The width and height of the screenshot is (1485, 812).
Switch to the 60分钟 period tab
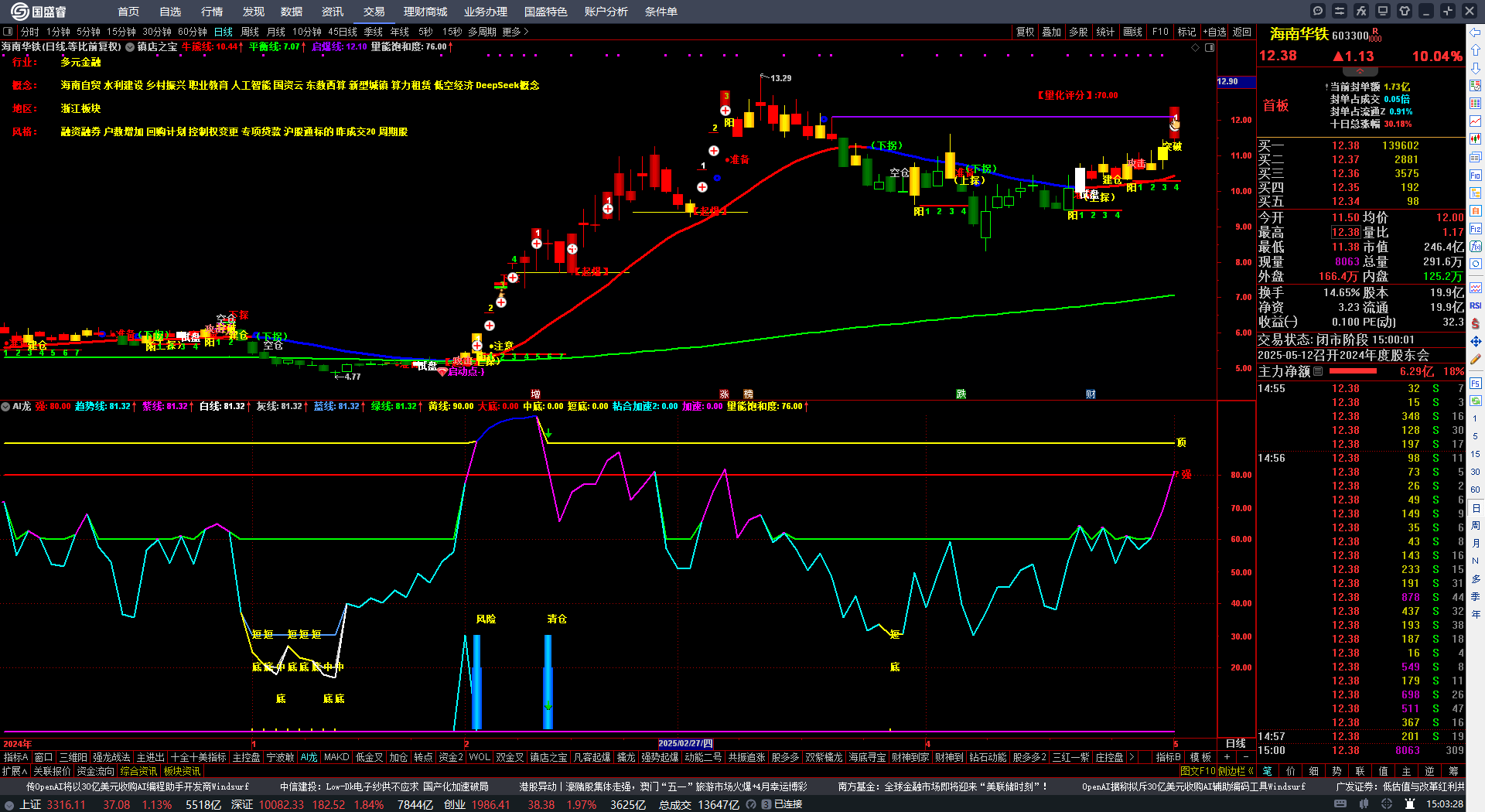pyautogui.click(x=193, y=32)
